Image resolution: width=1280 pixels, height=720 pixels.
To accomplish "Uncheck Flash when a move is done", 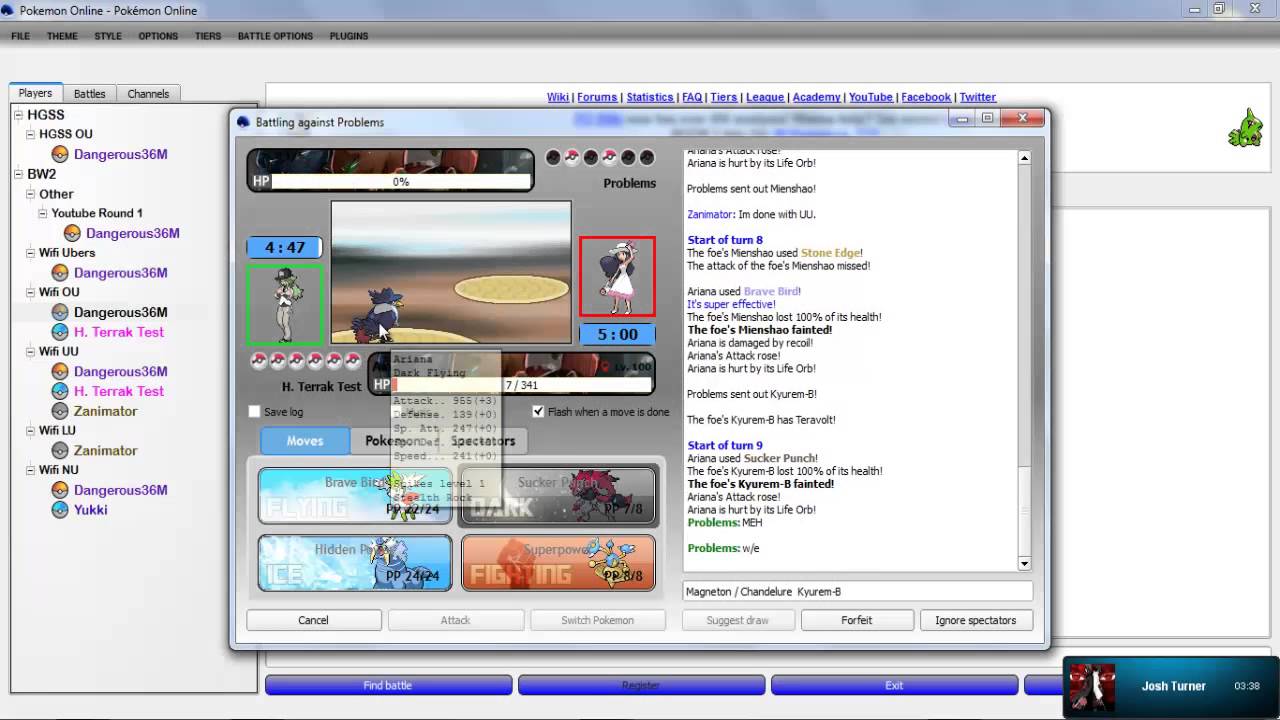I will point(538,412).
